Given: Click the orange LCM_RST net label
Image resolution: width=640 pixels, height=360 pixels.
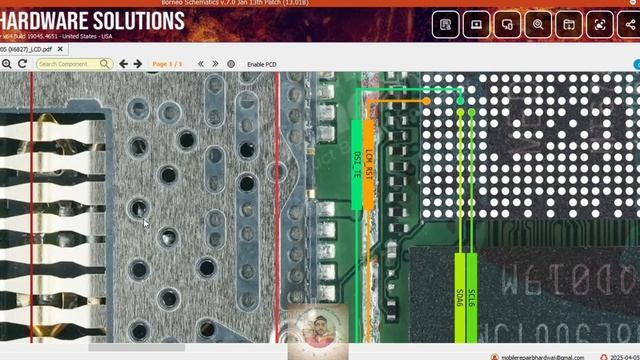Looking at the screenshot, I should 368,165.
